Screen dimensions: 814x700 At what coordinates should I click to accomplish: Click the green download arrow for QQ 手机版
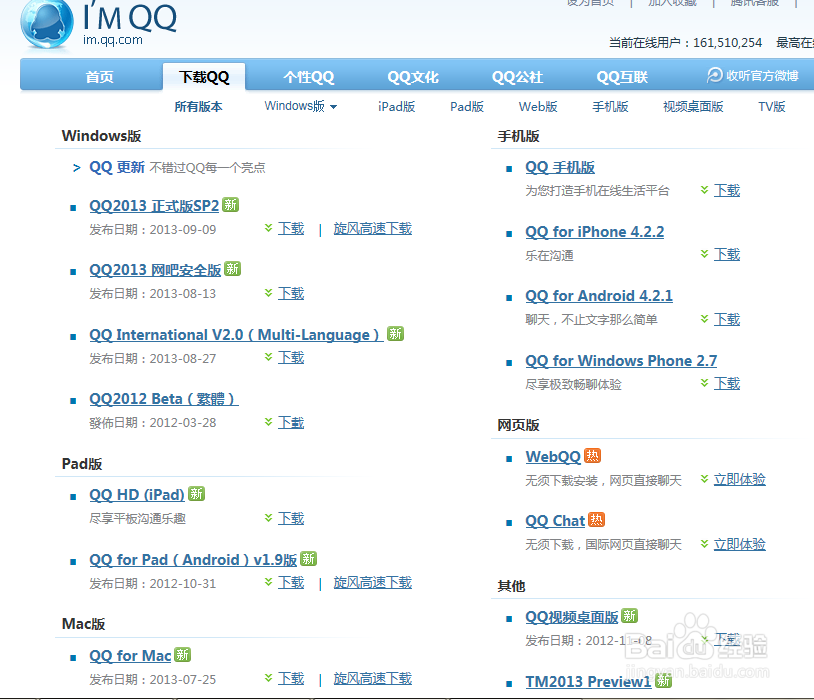pos(704,190)
